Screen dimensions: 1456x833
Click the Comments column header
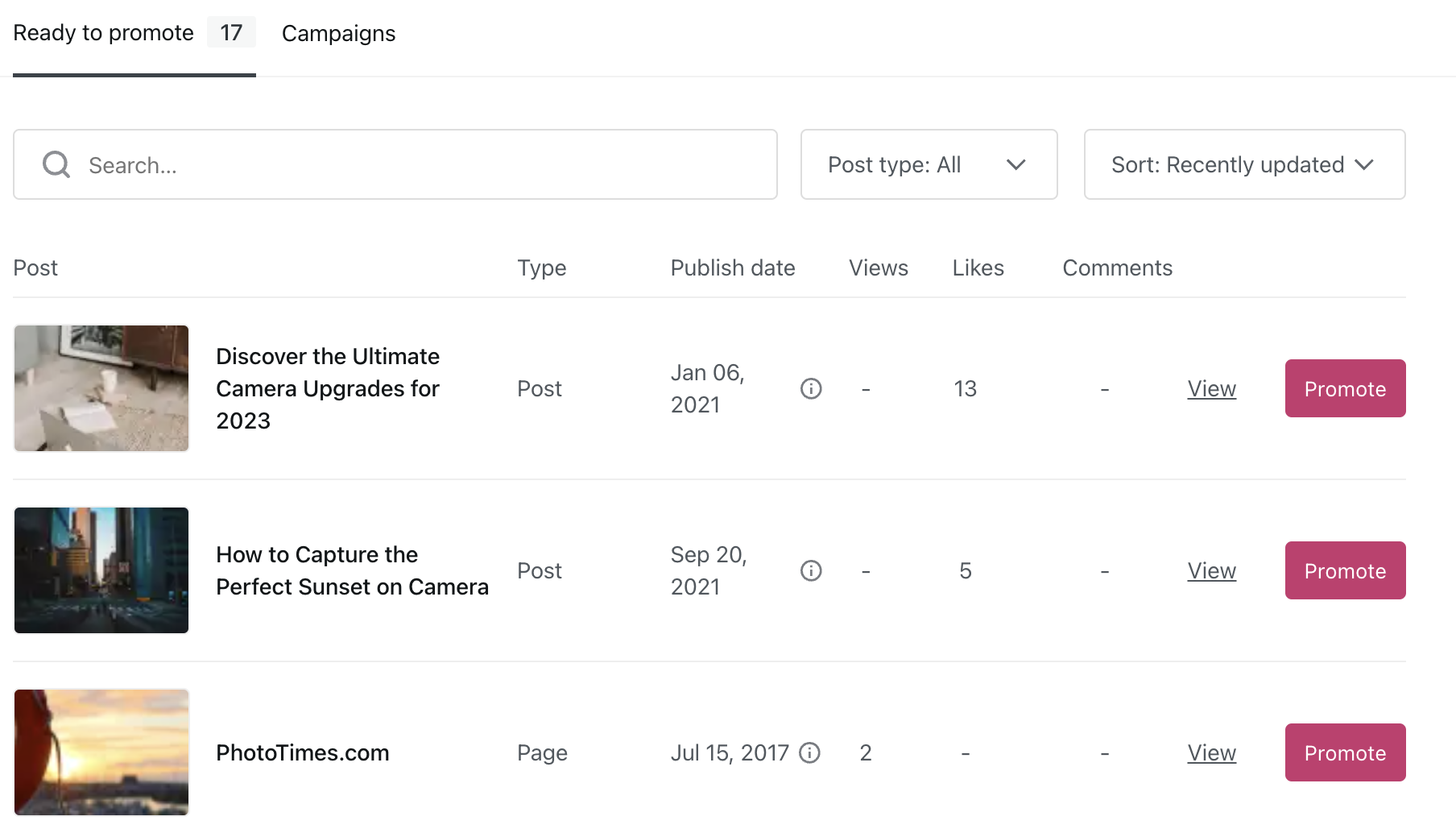pyautogui.click(x=1117, y=267)
